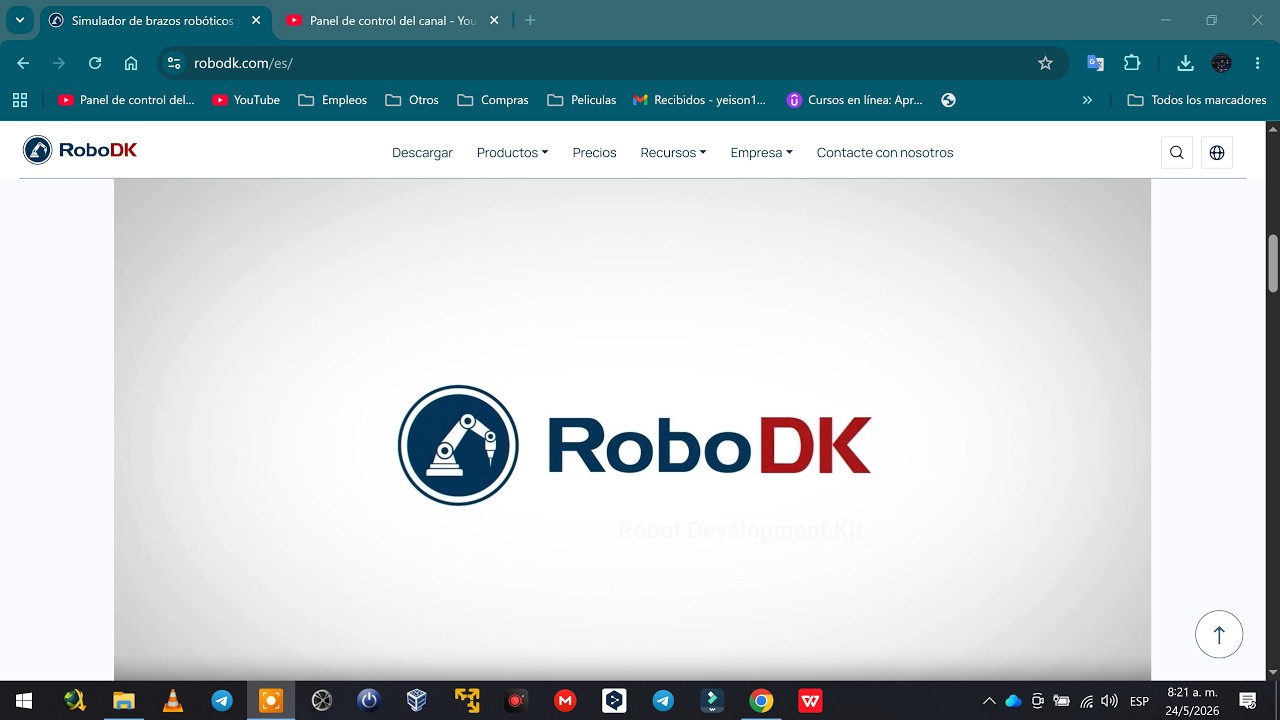Go back to the previous page
This screenshot has height=720, width=1280.
coord(23,63)
